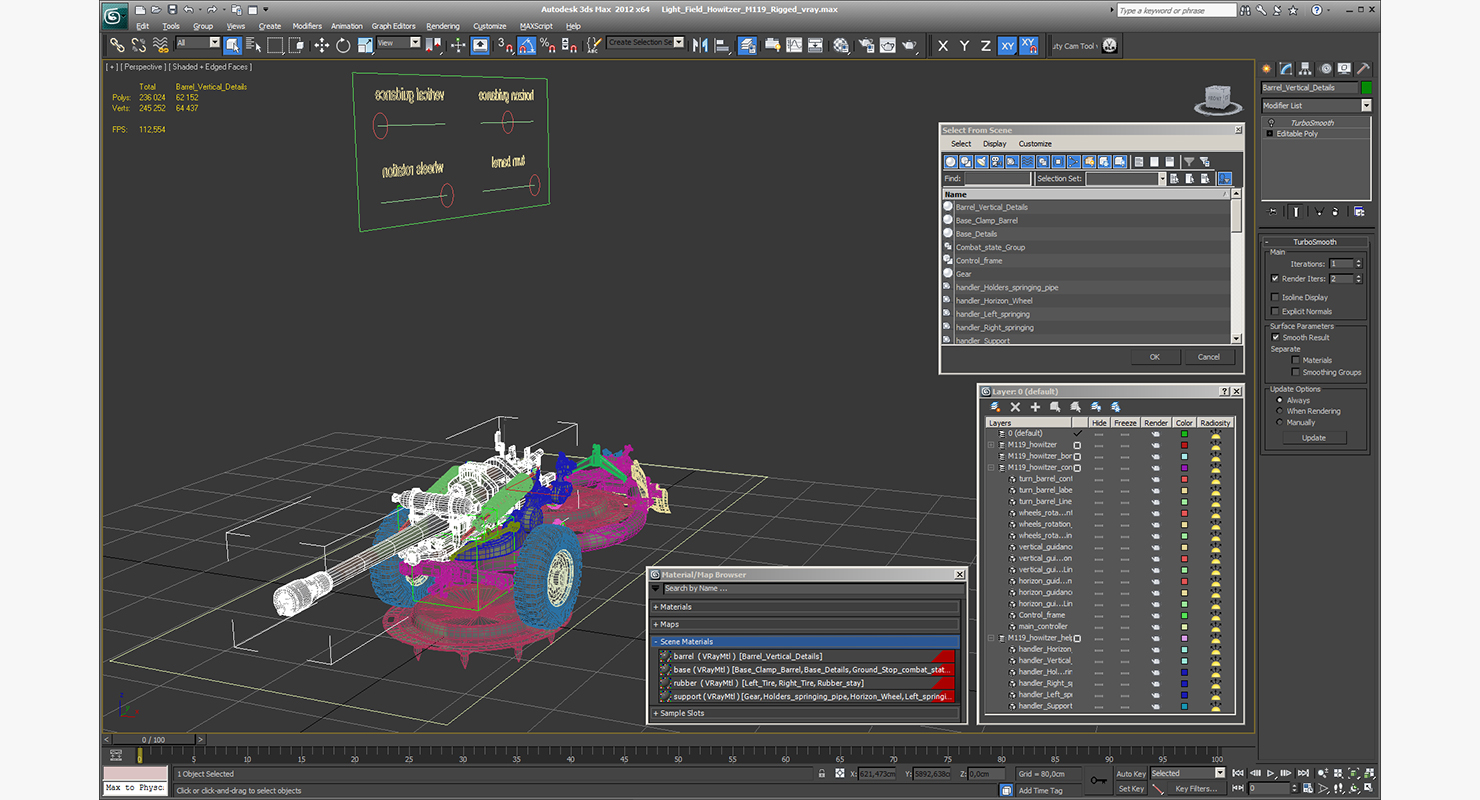Click the filter funnel icon in Select From Scene
Screen dimensions: 1480x800
coord(1189,161)
